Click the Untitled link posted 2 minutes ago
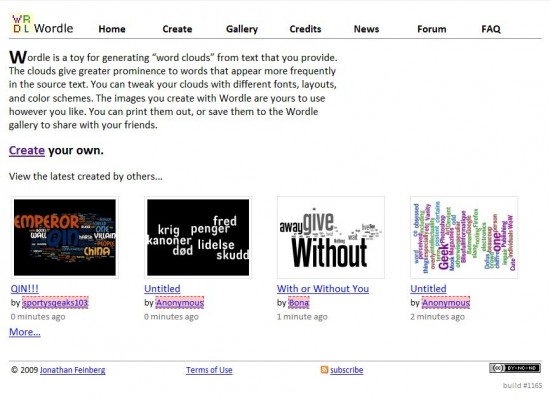This screenshot has height=402, width=550. (428, 289)
